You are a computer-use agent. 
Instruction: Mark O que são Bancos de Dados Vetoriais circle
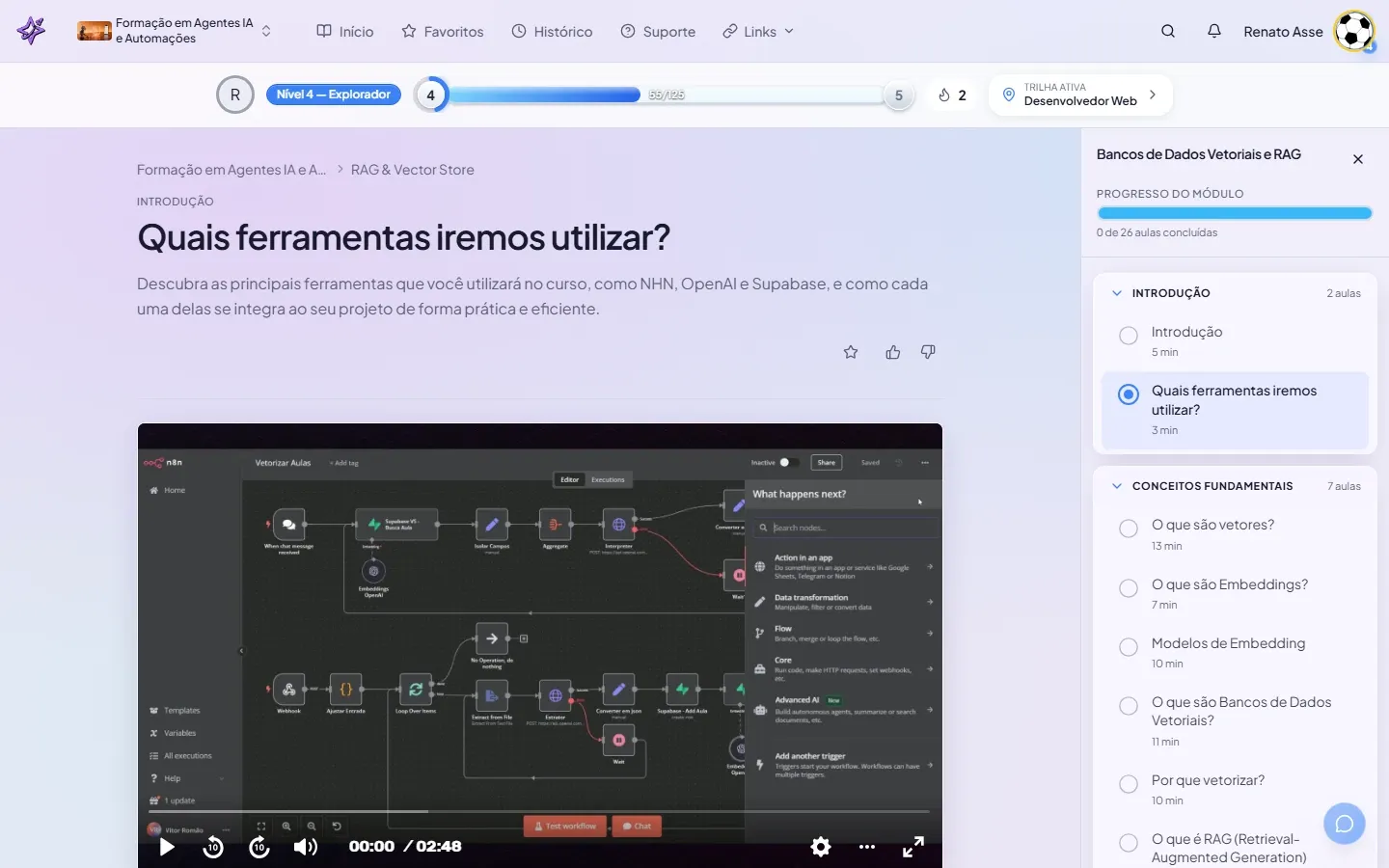[x=1129, y=706]
